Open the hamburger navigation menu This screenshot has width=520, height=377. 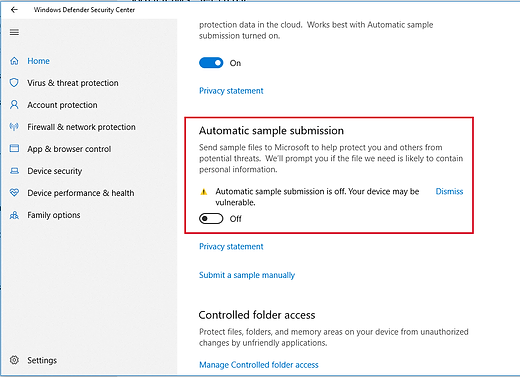pyautogui.click(x=14, y=32)
